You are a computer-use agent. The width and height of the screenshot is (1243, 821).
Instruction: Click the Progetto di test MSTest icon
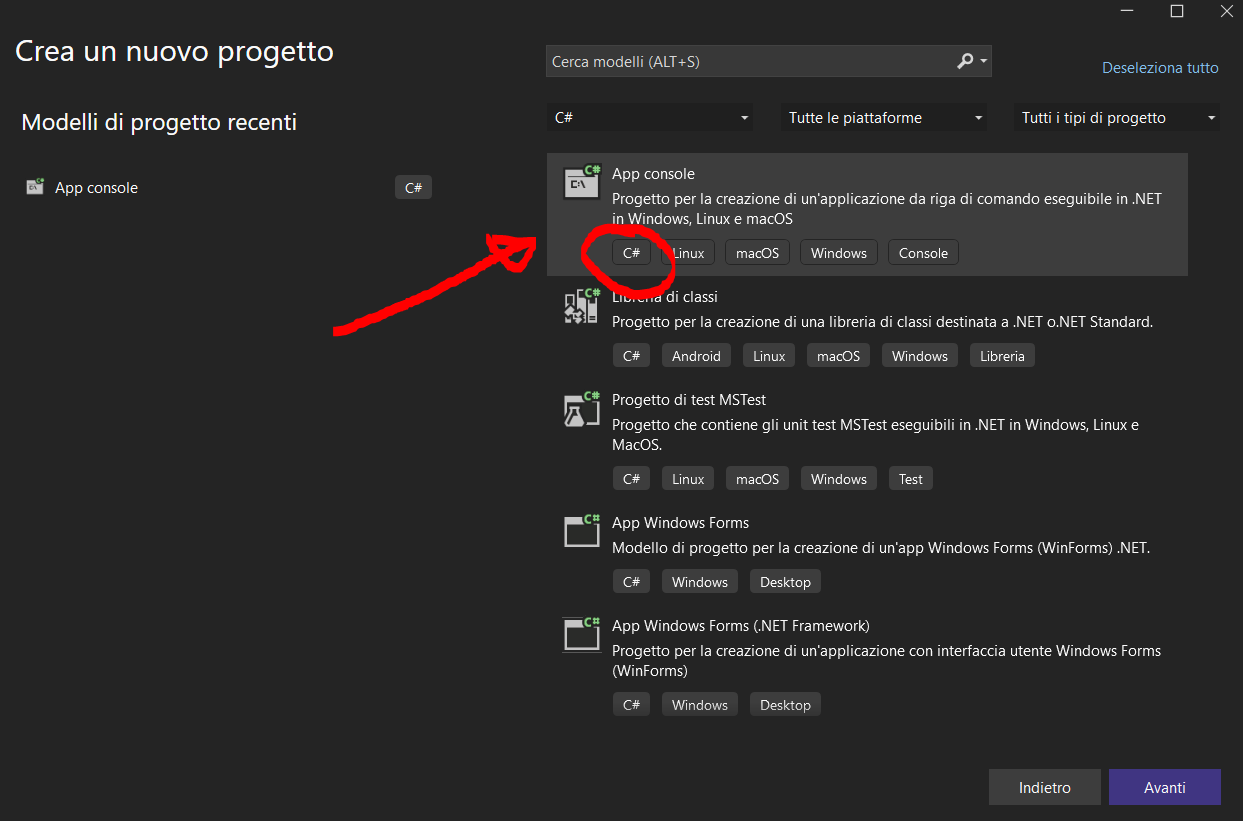pyautogui.click(x=582, y=409)
